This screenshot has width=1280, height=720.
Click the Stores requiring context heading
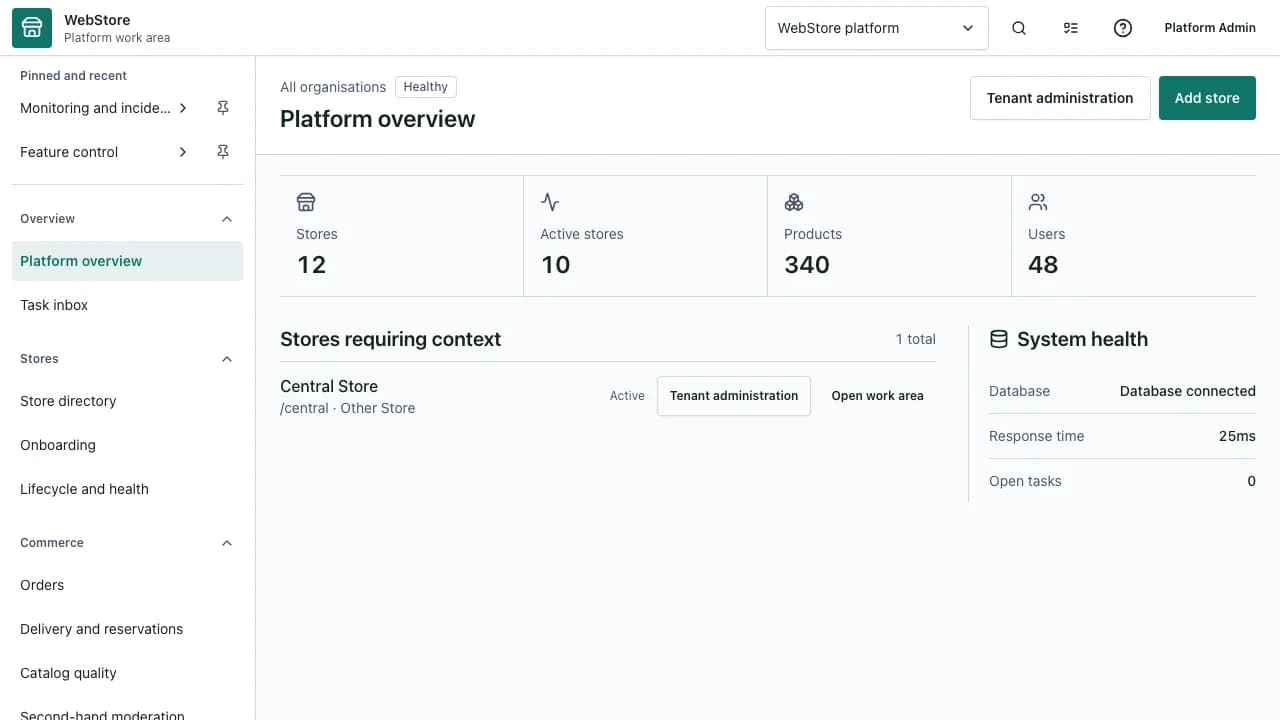point(390,339)
